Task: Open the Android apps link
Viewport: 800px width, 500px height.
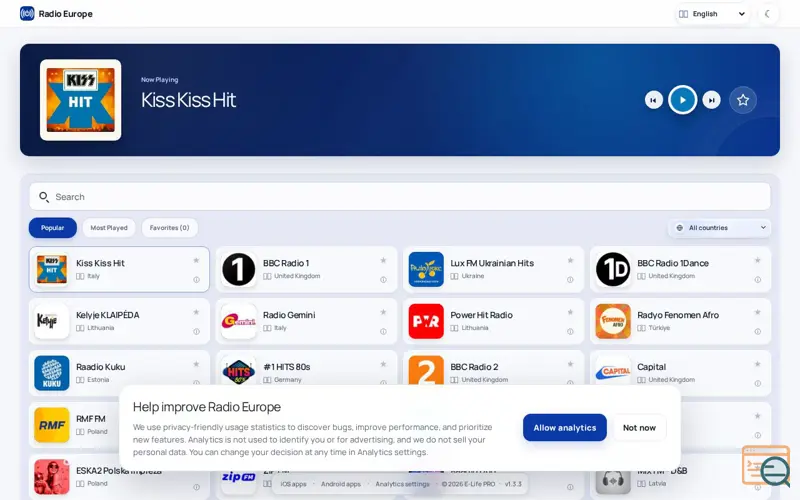Action: [x=341, y=484]
